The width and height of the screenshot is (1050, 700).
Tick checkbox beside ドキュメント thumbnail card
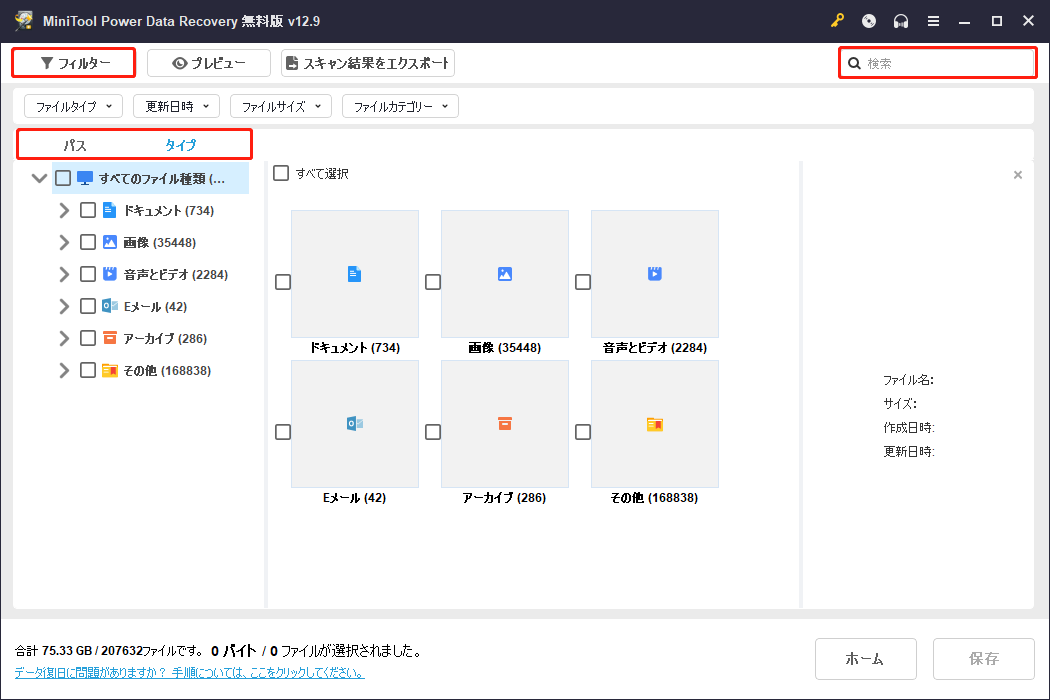click(283, 282)
